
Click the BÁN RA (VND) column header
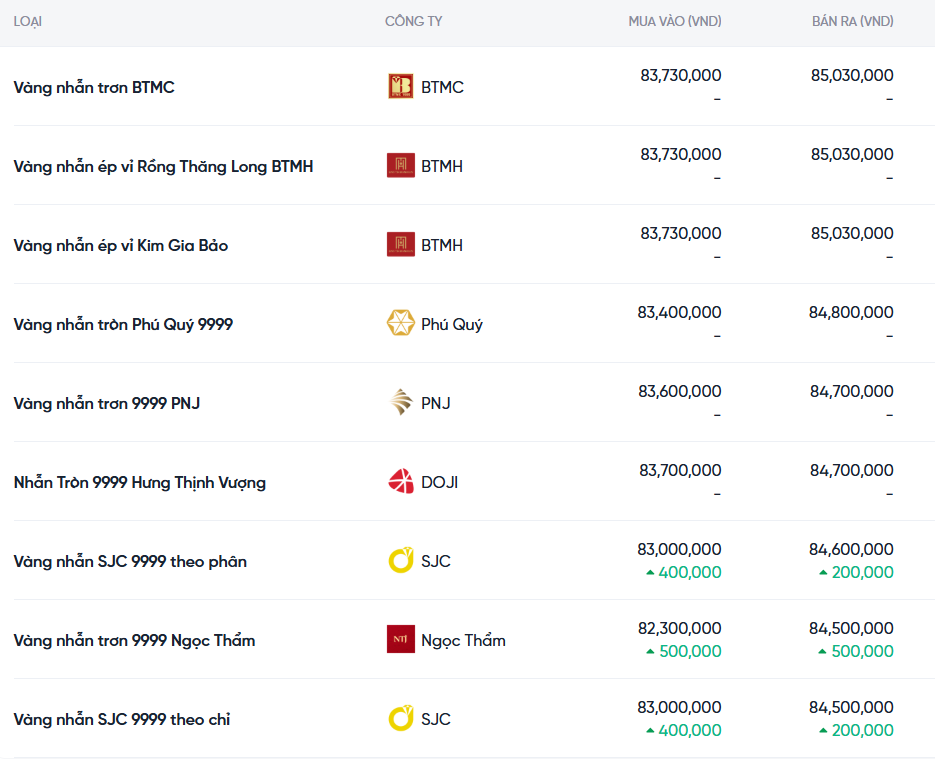853,21
